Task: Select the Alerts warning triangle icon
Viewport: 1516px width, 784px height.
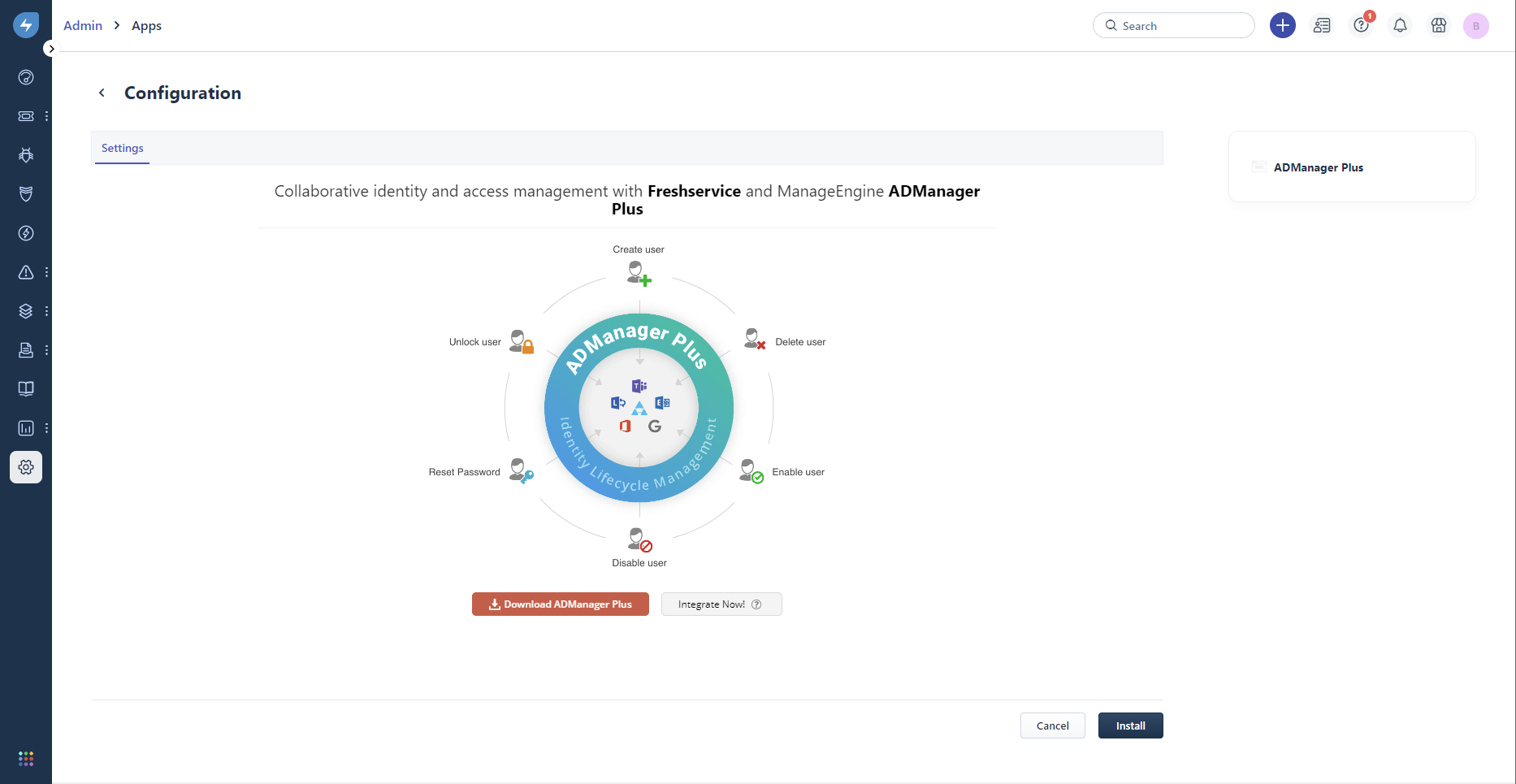Action: coord(25,272)
